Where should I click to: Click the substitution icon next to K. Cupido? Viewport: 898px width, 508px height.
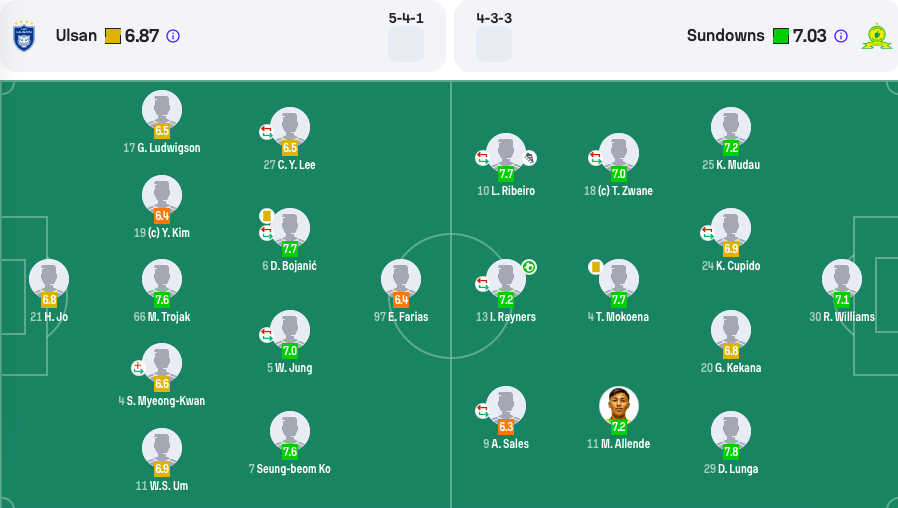[707, 233]
